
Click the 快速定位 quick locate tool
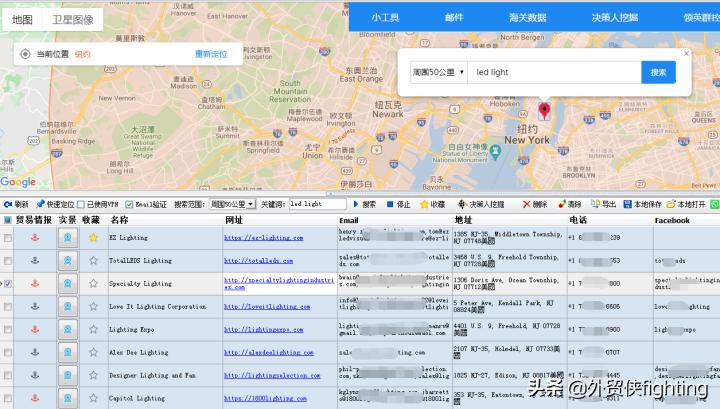pos(55,204)
